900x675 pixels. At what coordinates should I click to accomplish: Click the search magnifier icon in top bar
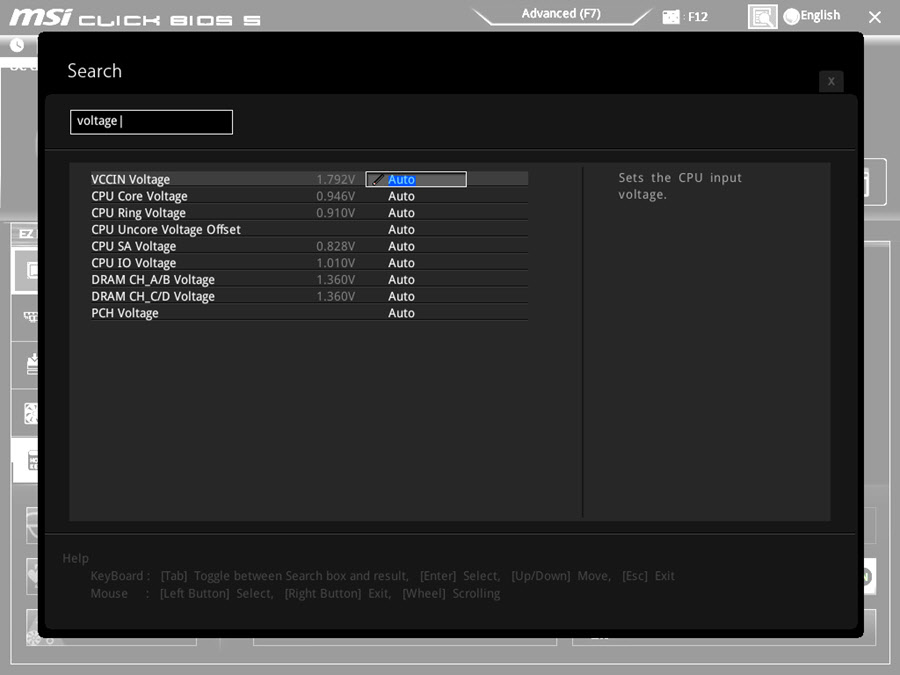(x=762, y=16)
